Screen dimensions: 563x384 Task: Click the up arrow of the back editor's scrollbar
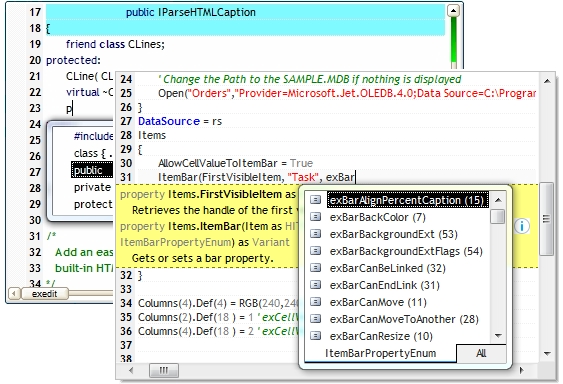(453, 11)
